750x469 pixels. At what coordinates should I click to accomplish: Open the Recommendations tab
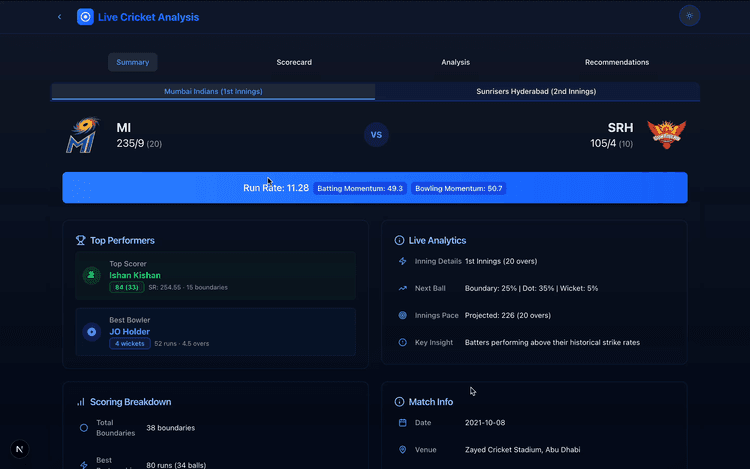[616, 62]
